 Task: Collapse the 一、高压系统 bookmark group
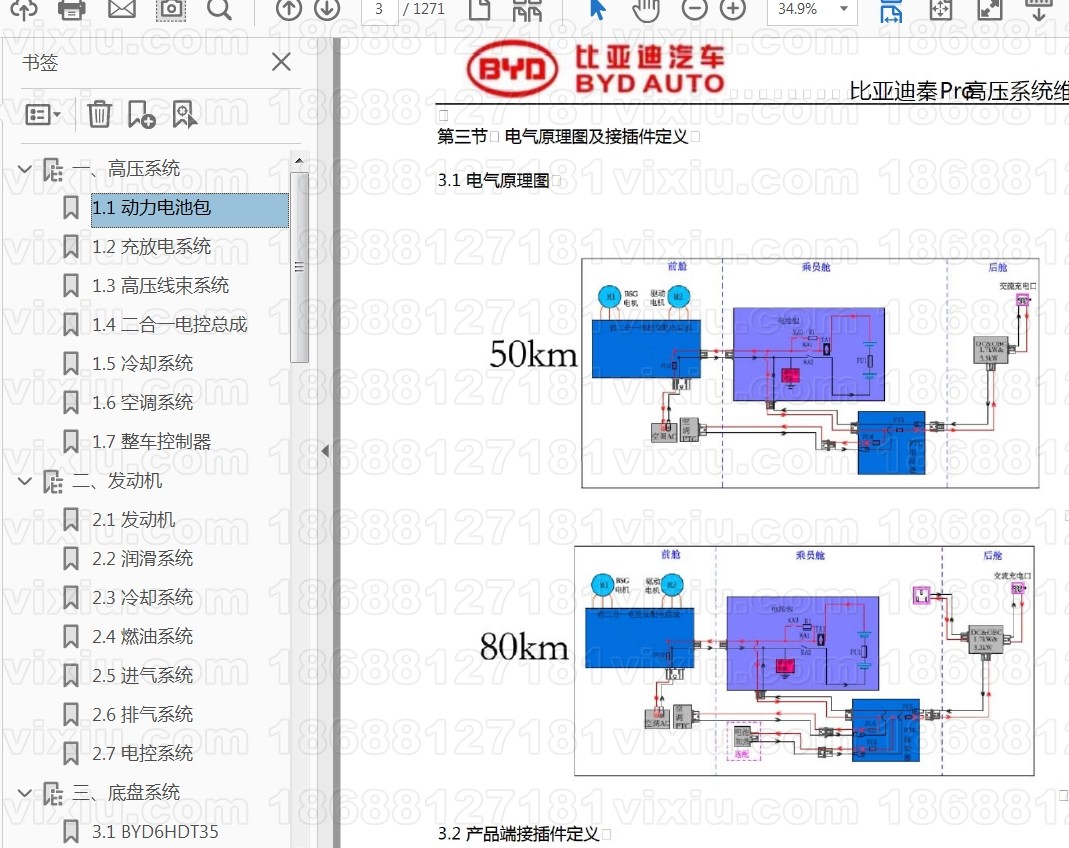25,169
